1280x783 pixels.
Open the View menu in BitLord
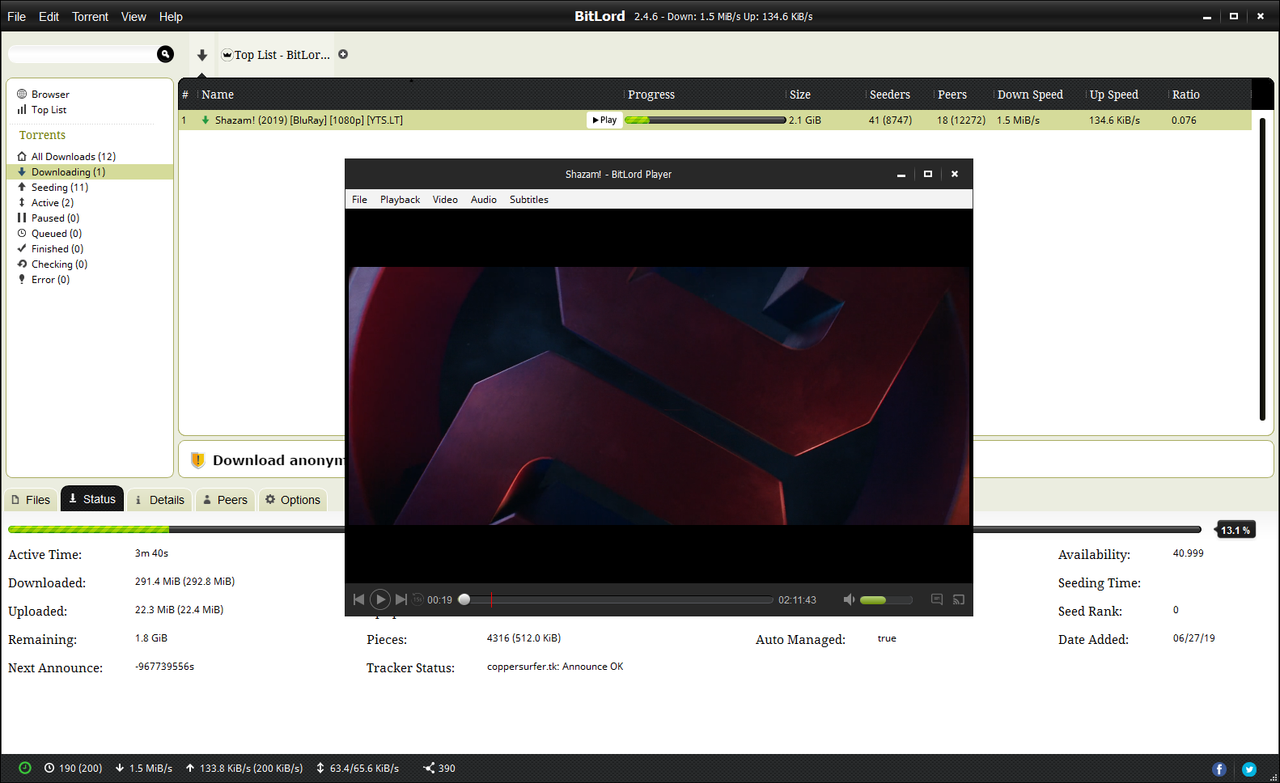133,17
